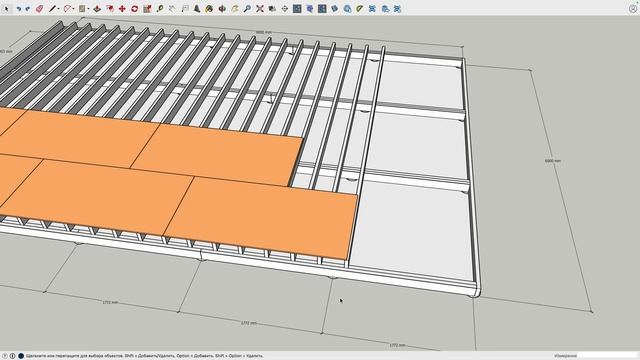This screenshot has width=640, height=360.
Task: Activate the Push/Pull tool
Action: tap(97, 9)
